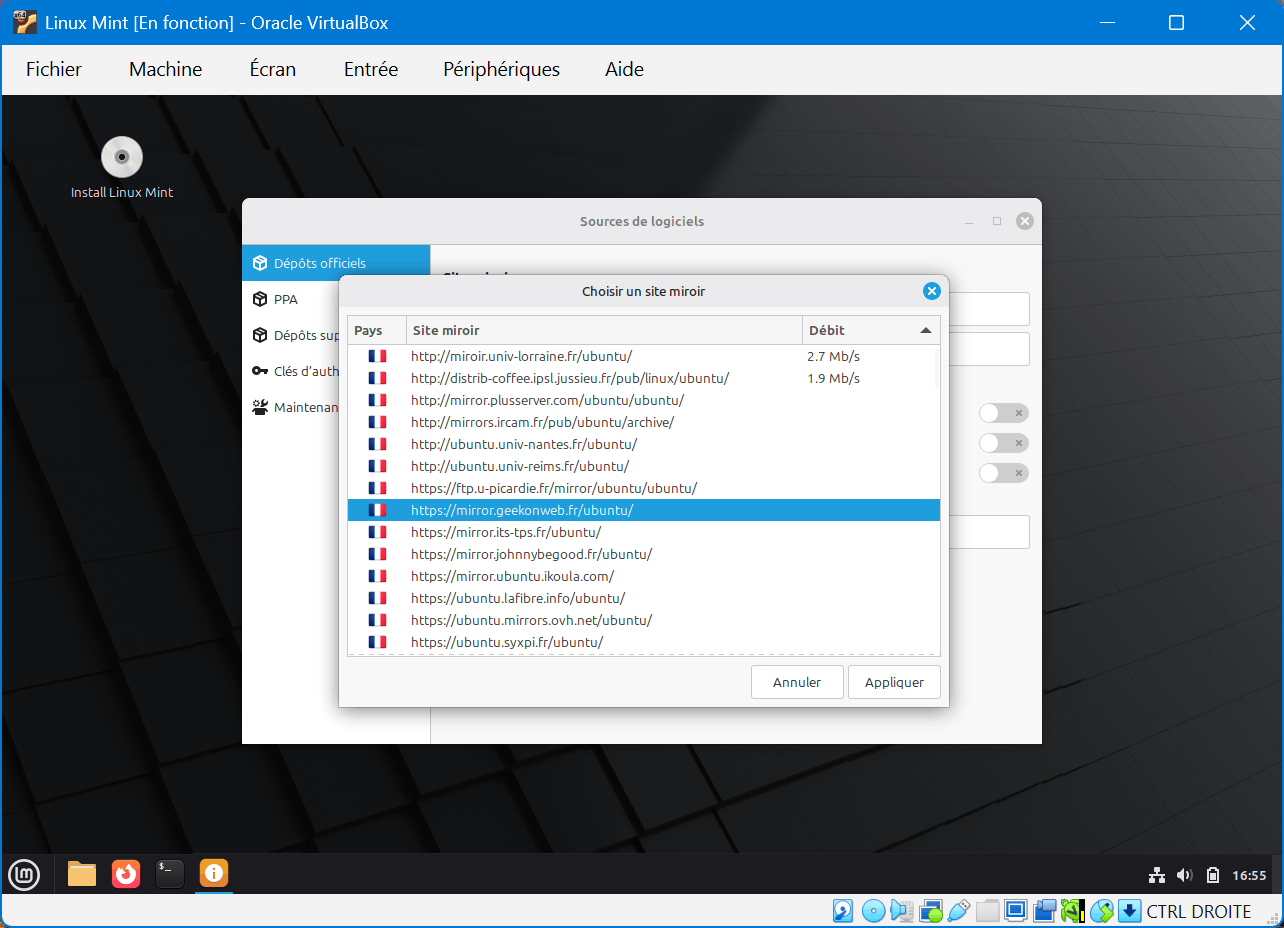This screenshot has width=1284, height=928.
Task: Open the Files folder icon in panel
Action: 82,874
